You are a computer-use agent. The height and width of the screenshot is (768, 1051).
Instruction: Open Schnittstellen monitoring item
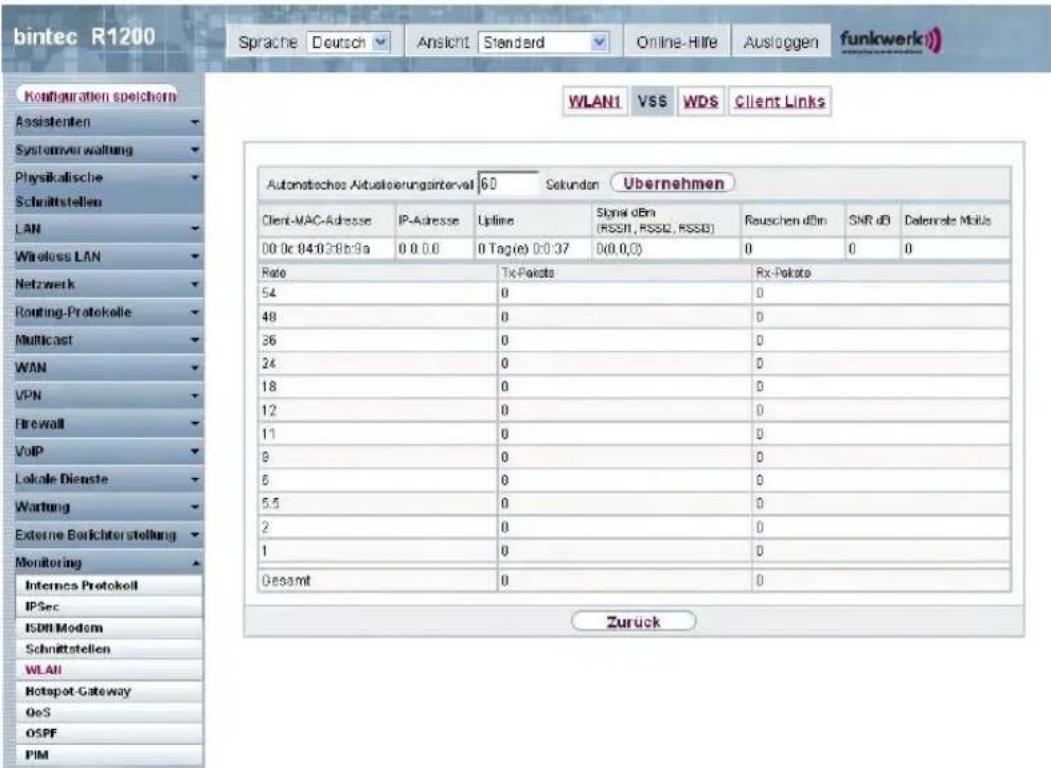[109, 649]
